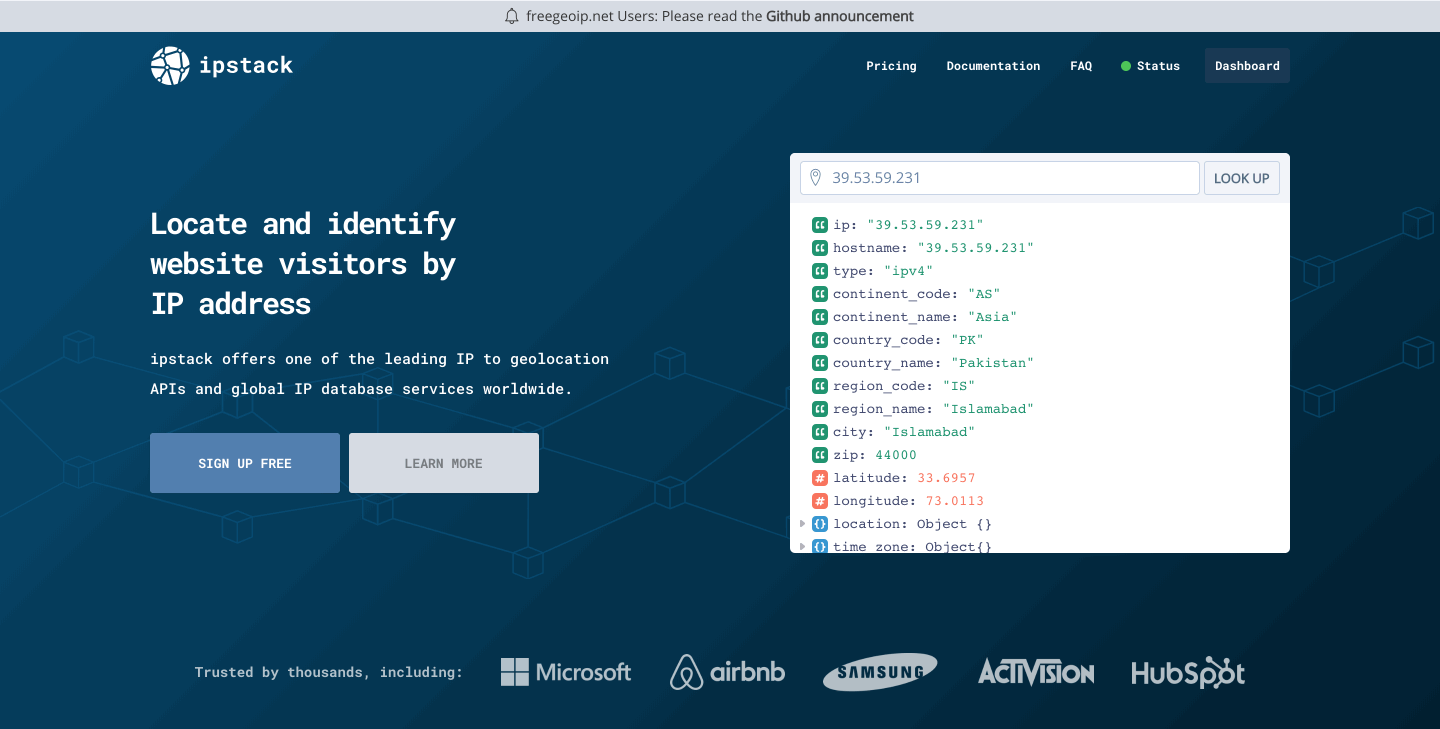
Task: Click the region_name value "Islamabad"
Action: coord(987,409)
